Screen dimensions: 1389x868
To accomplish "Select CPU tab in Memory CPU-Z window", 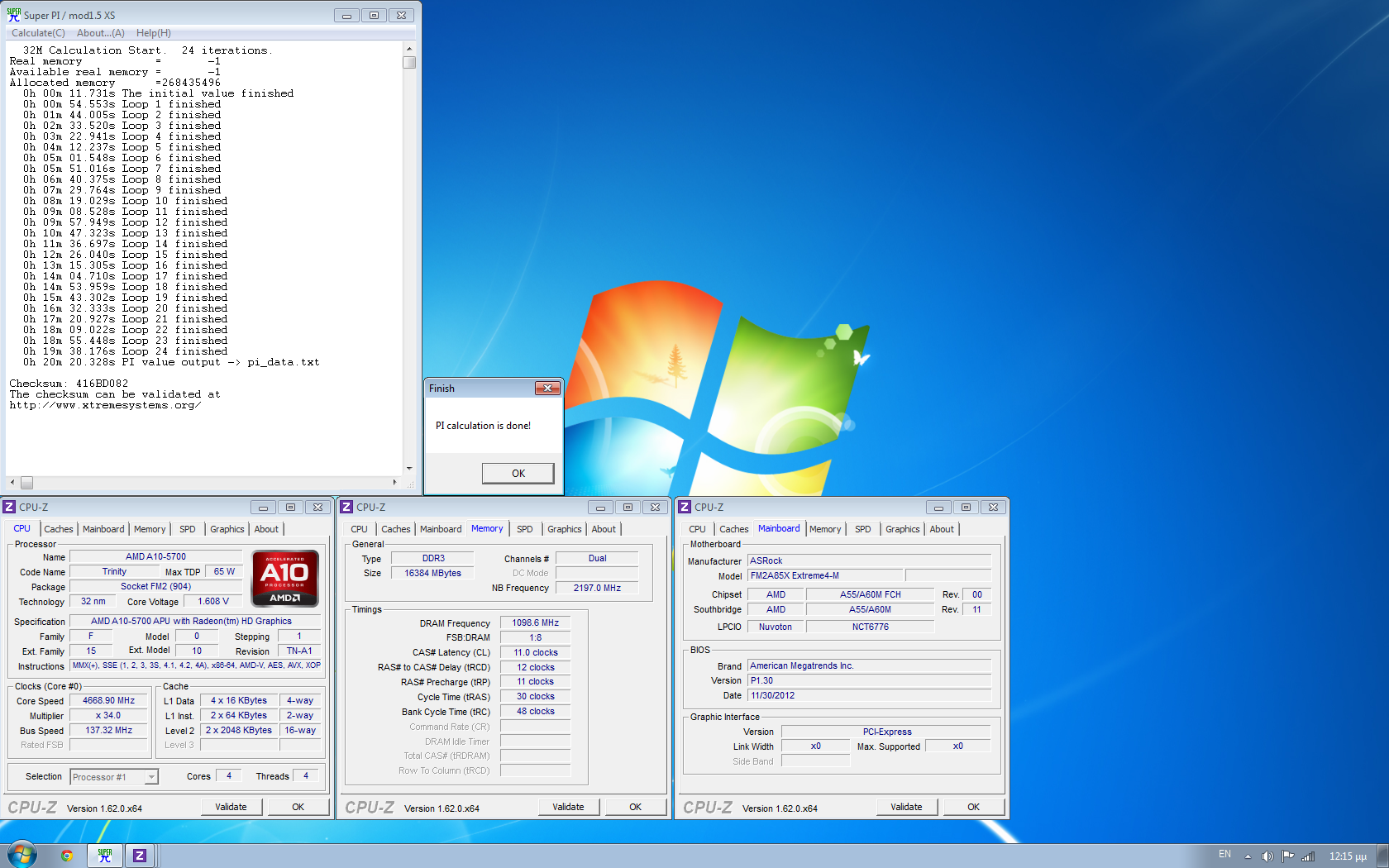I will [359, 529].
